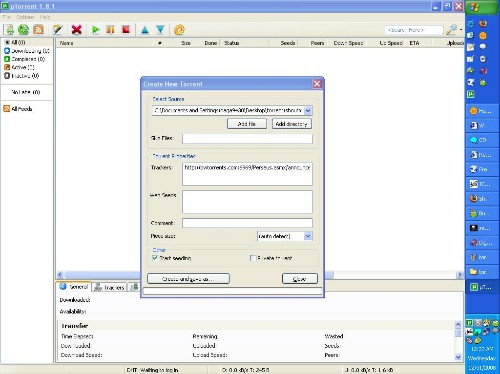Click the orange Pause torrent icon
The height and width of the screenshot is (374, 500).
click(110, 30)
